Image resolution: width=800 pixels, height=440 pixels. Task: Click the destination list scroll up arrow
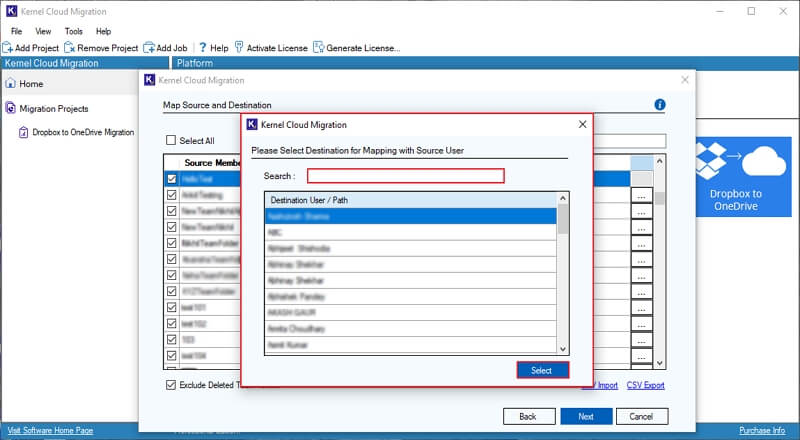pyautogui.click(x=563, y=198)
